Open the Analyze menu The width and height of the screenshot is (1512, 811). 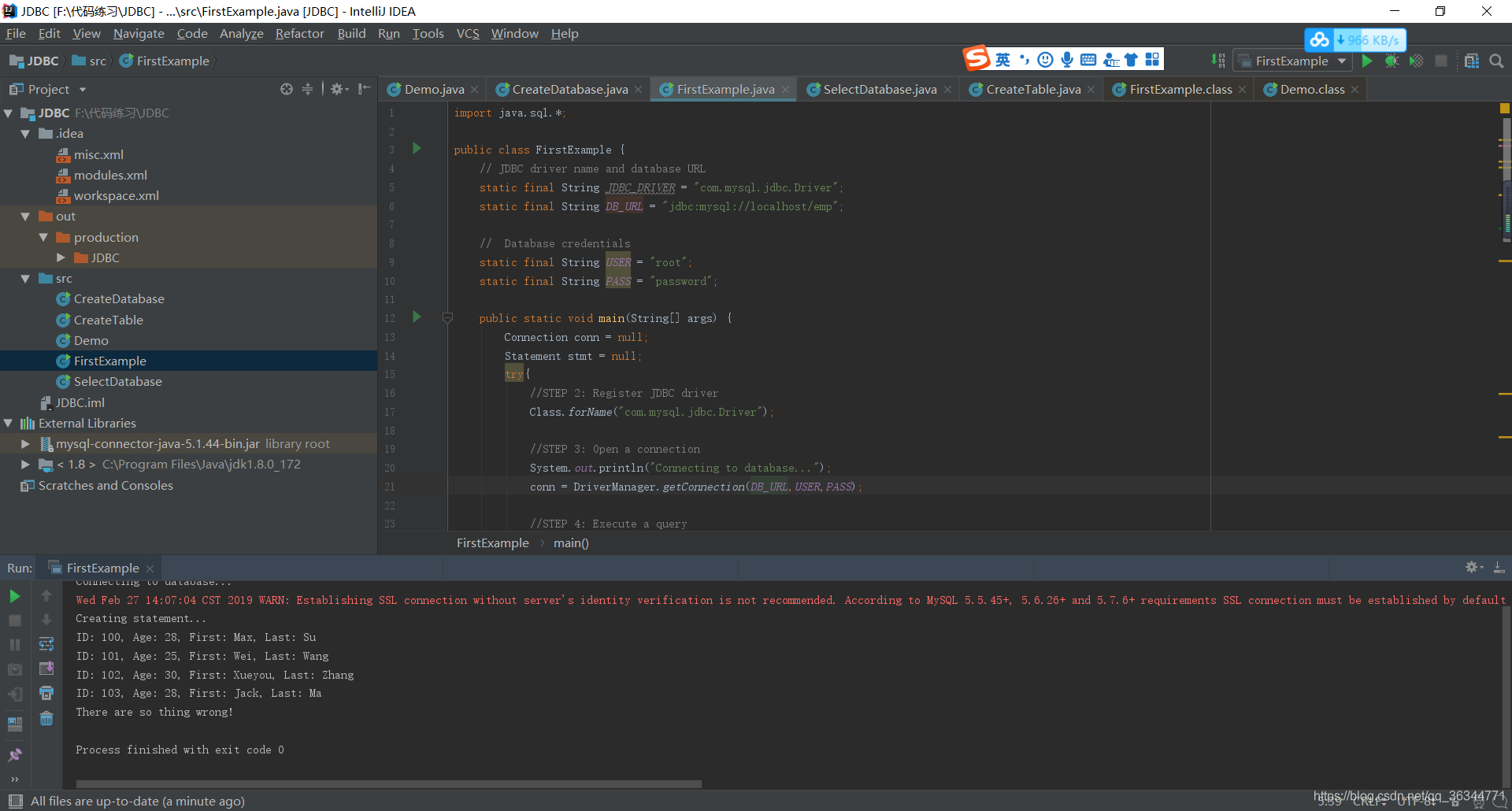[241, 33]
